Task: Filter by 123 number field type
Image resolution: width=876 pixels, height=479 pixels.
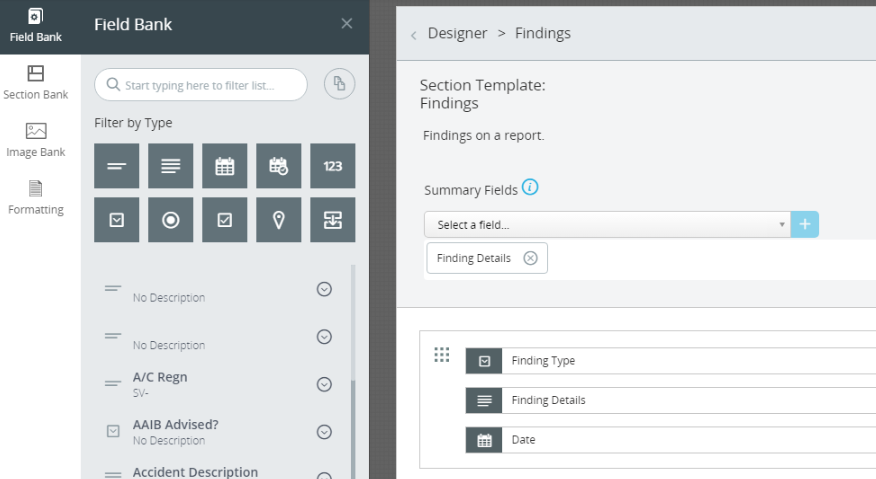Action: click(332, 166)
